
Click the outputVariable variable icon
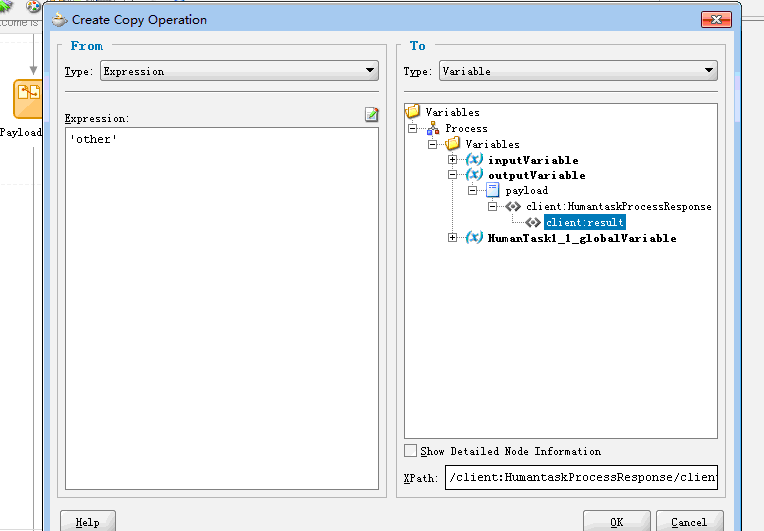tap(474, 174)
